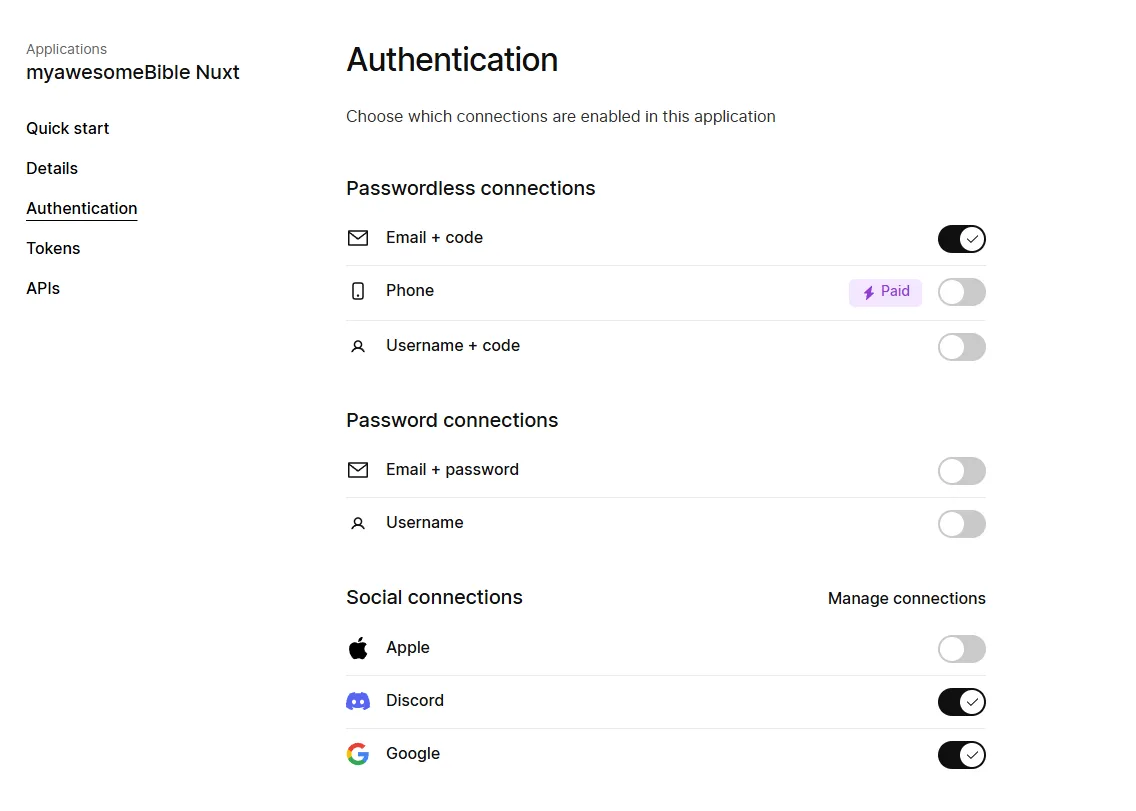Open Manage connections
1136x811 pixels.
tap(906, 598)
